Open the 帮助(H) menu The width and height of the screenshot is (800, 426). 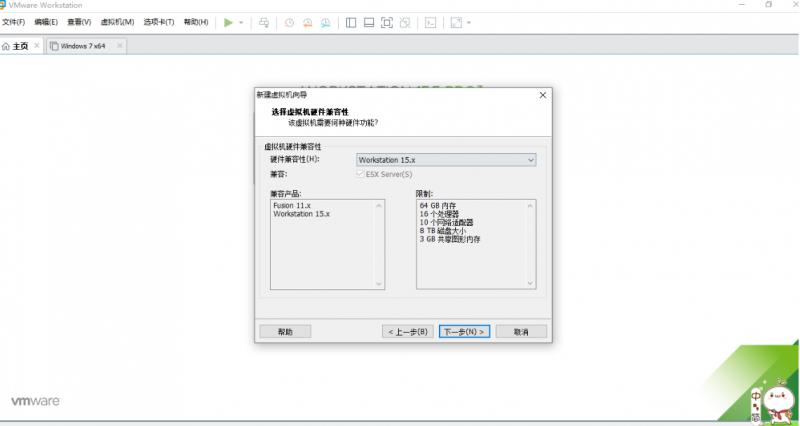point(196,22)
